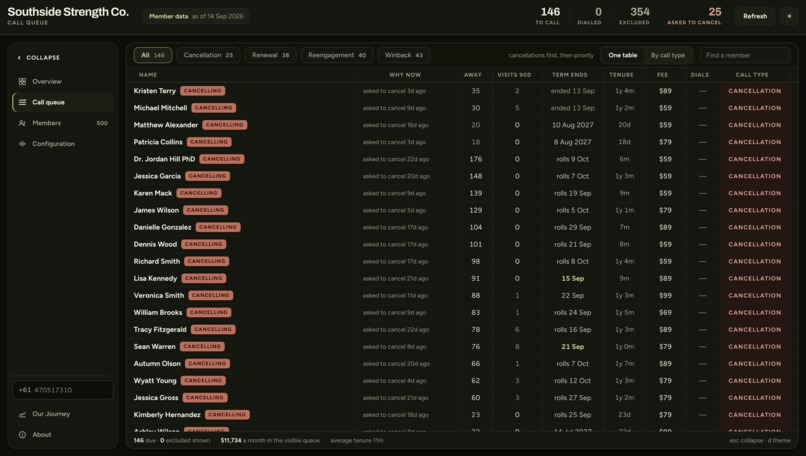Image resolution: width=806 pixels, height=456 pixels.
Task: Click the $11,734 a month footer text
Action: click(270, 441)
